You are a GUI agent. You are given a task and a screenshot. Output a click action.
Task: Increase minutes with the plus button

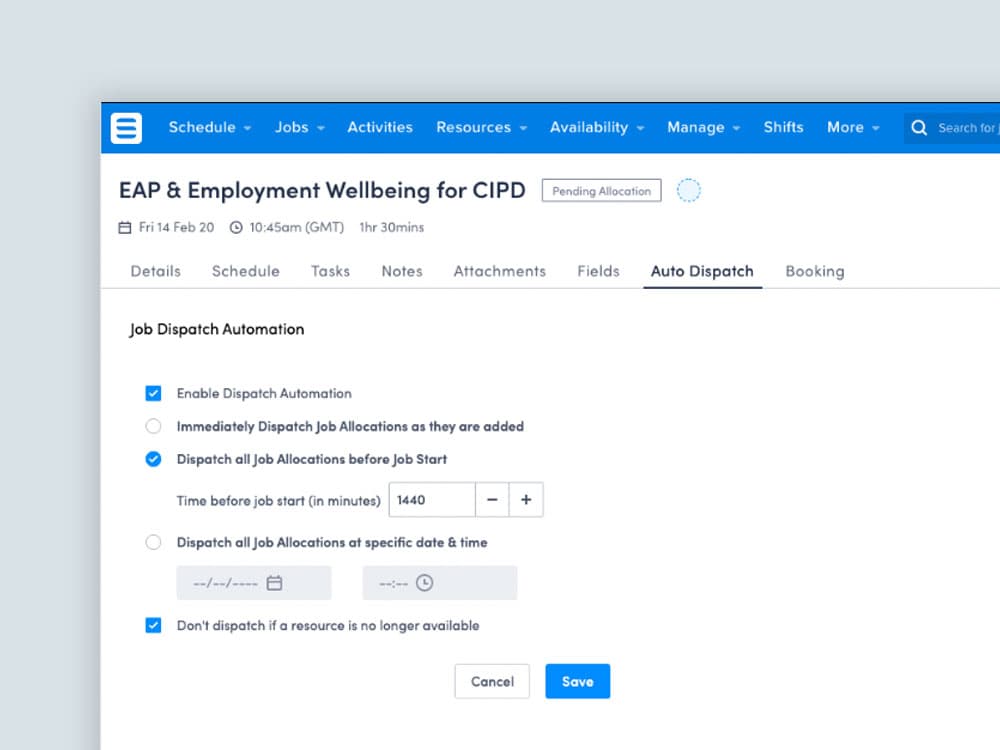coord(526,500)
